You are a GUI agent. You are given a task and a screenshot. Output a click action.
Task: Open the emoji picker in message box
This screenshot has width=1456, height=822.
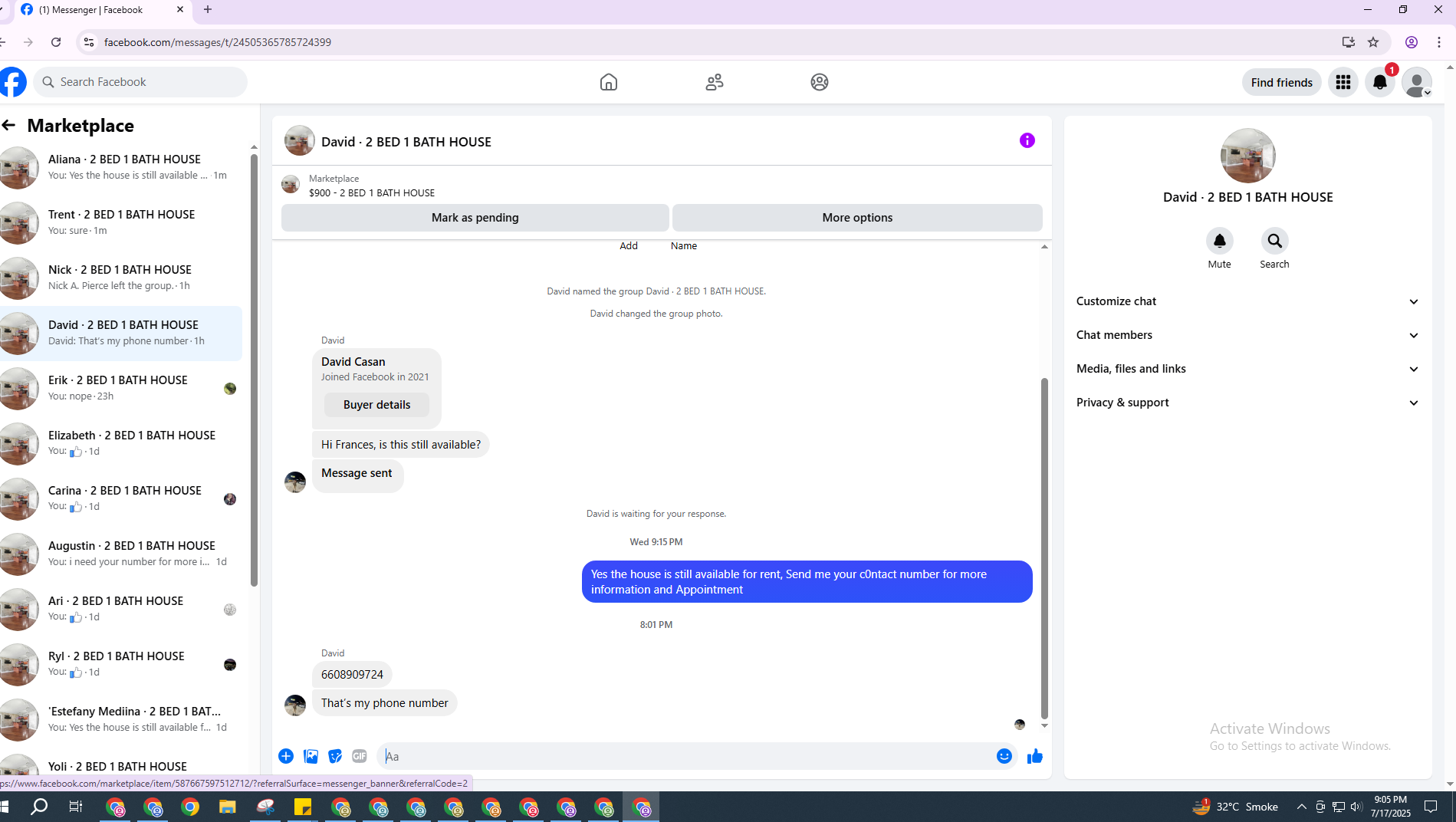point(1004,756)
